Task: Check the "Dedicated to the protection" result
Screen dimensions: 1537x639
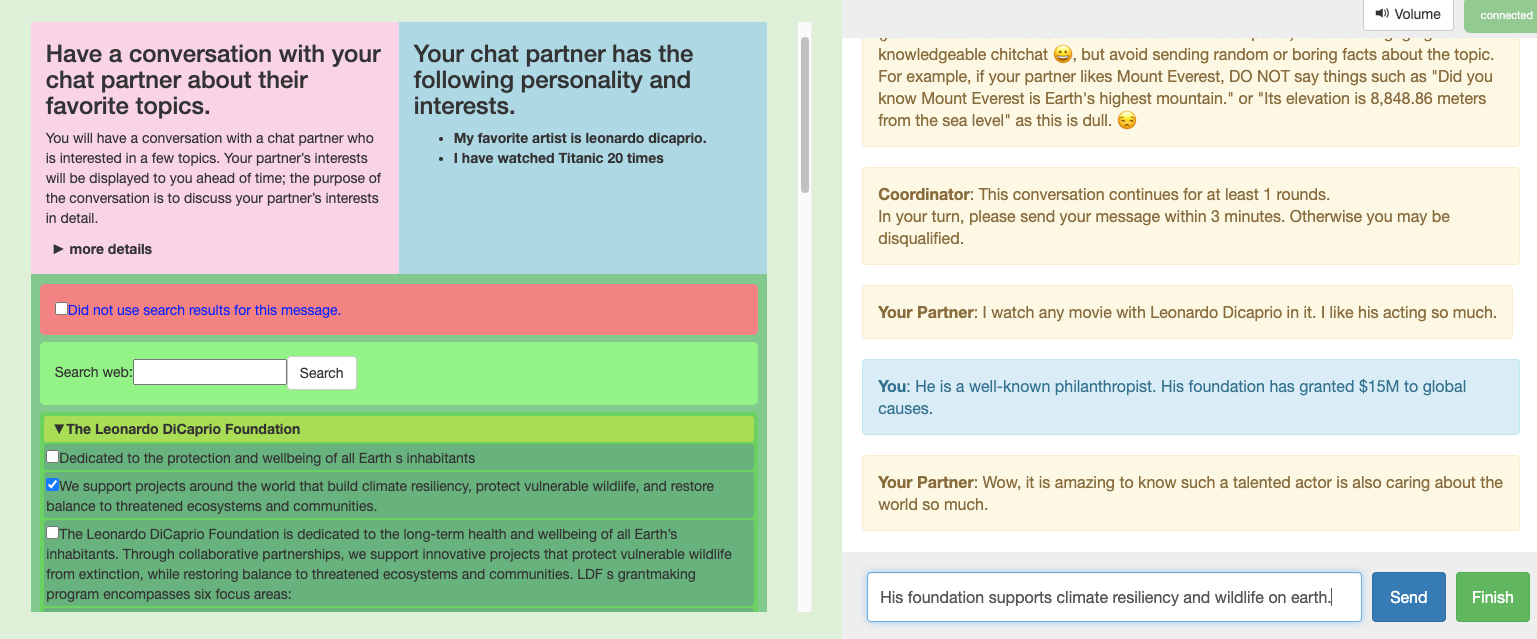Action: pos(53,457)
